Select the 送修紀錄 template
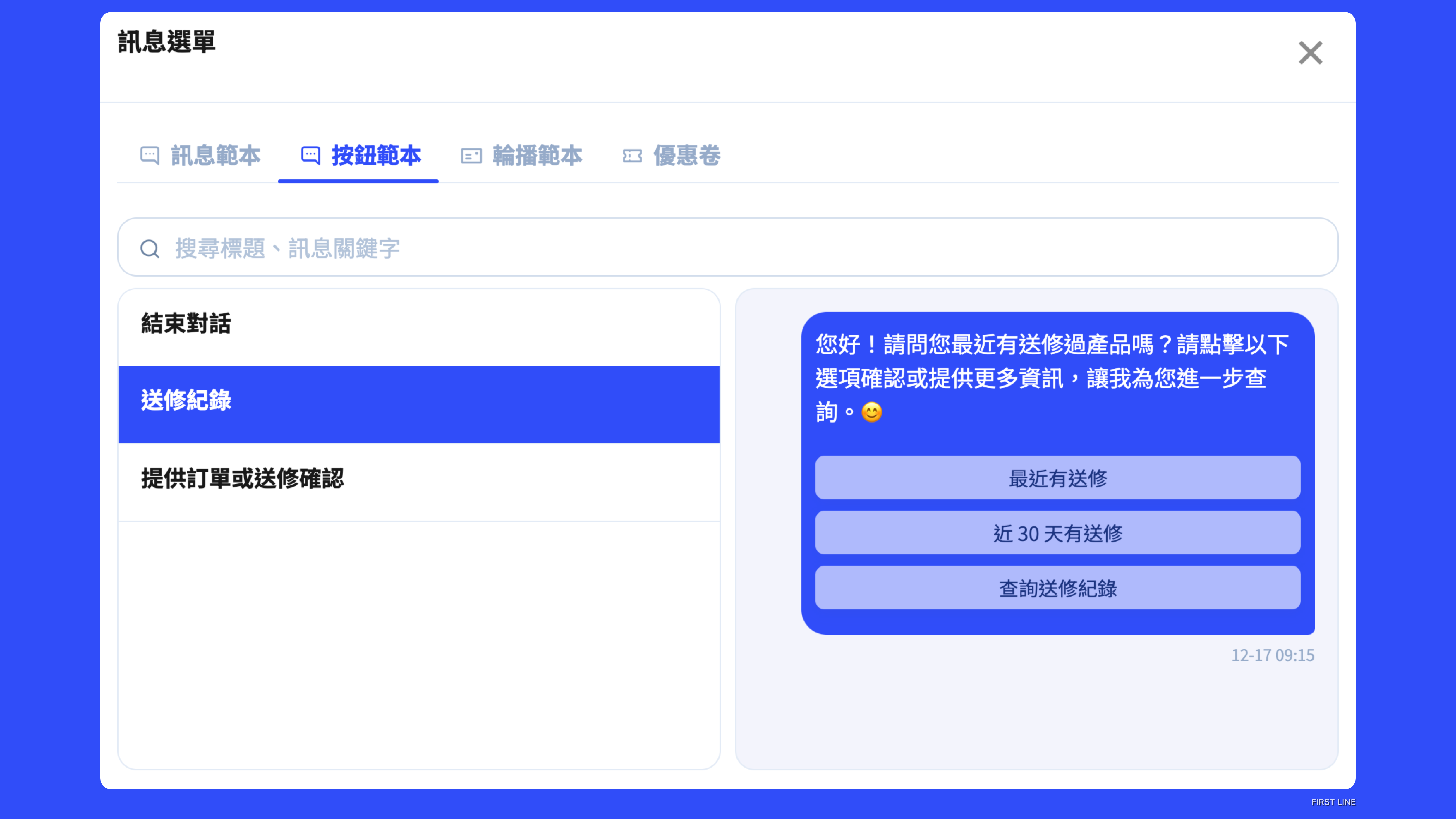The width and height of the screenshot is (1456, 819). click(x=419, y=404)
